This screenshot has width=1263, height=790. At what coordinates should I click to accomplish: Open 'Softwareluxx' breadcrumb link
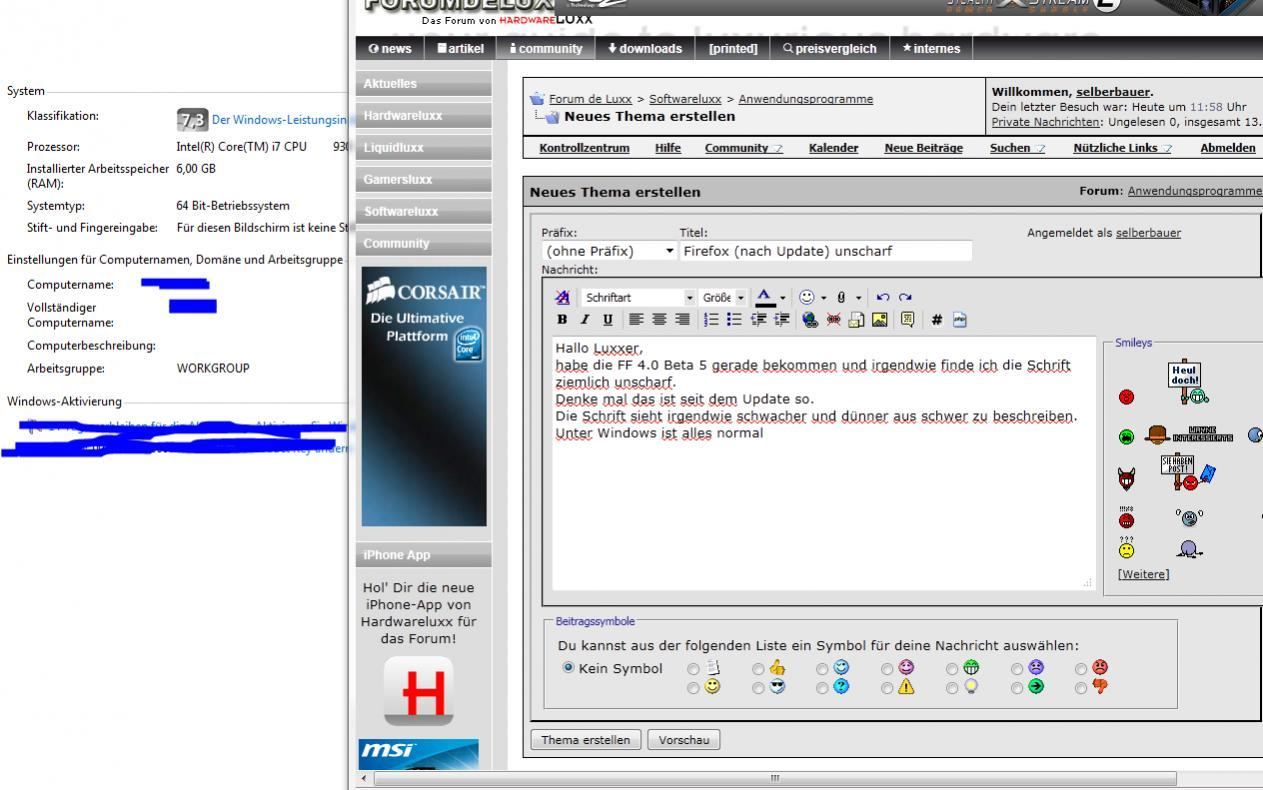(x=687, y=99)
